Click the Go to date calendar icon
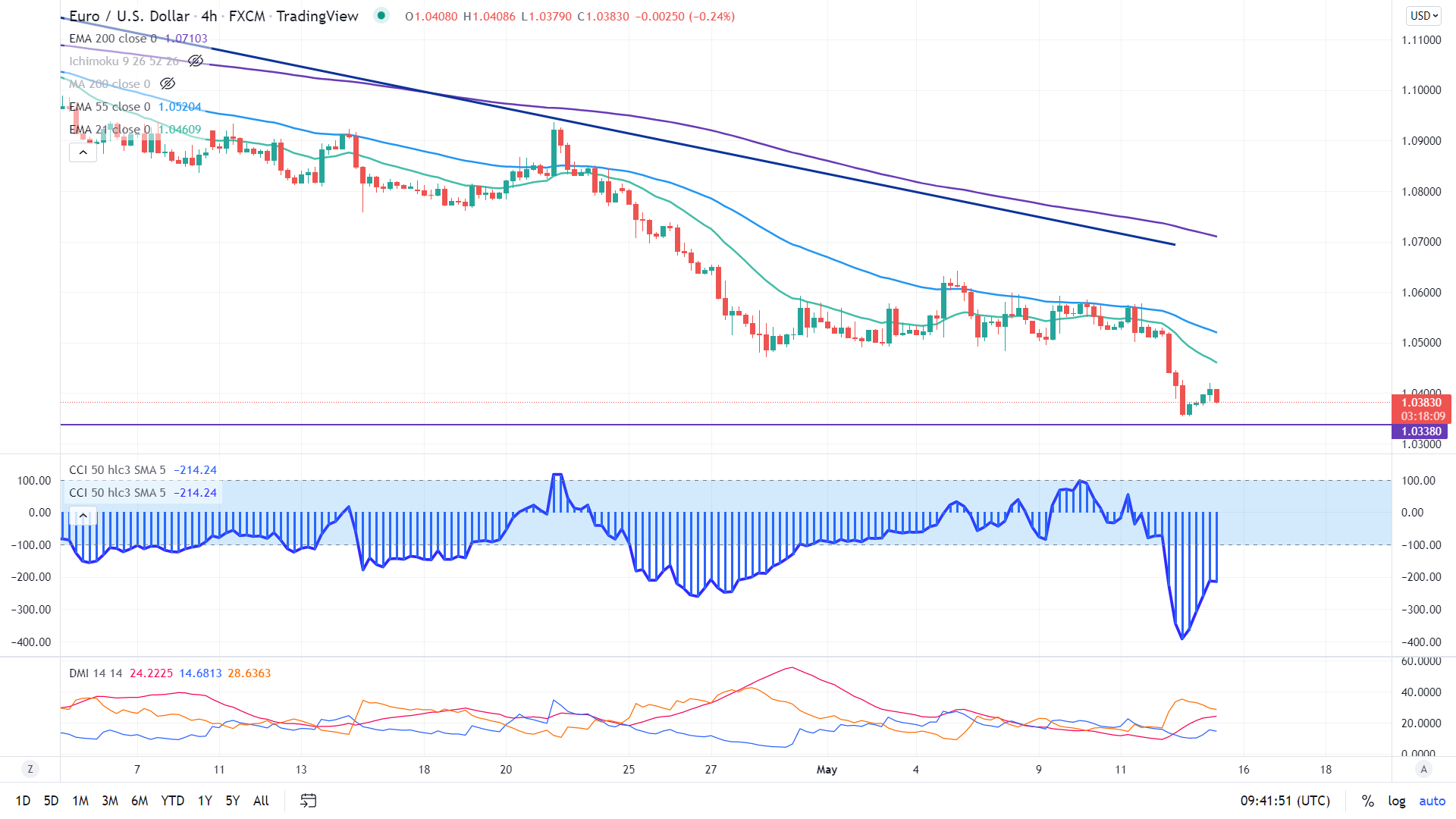This screenshot has width=1456, height=819. 308,800
